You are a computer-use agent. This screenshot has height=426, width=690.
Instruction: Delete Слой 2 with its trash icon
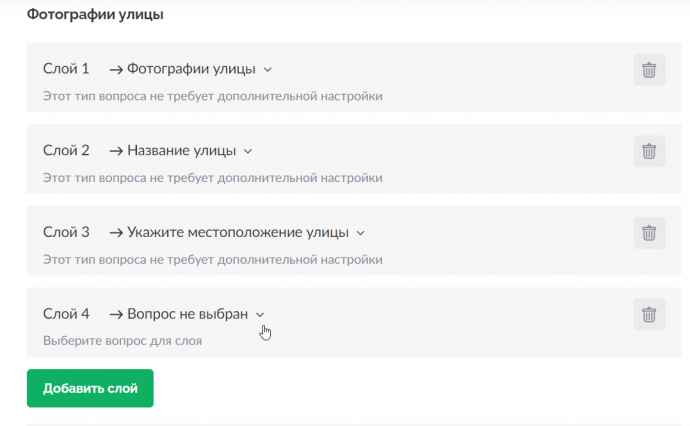pyautogui.click(x=649, y=151)
